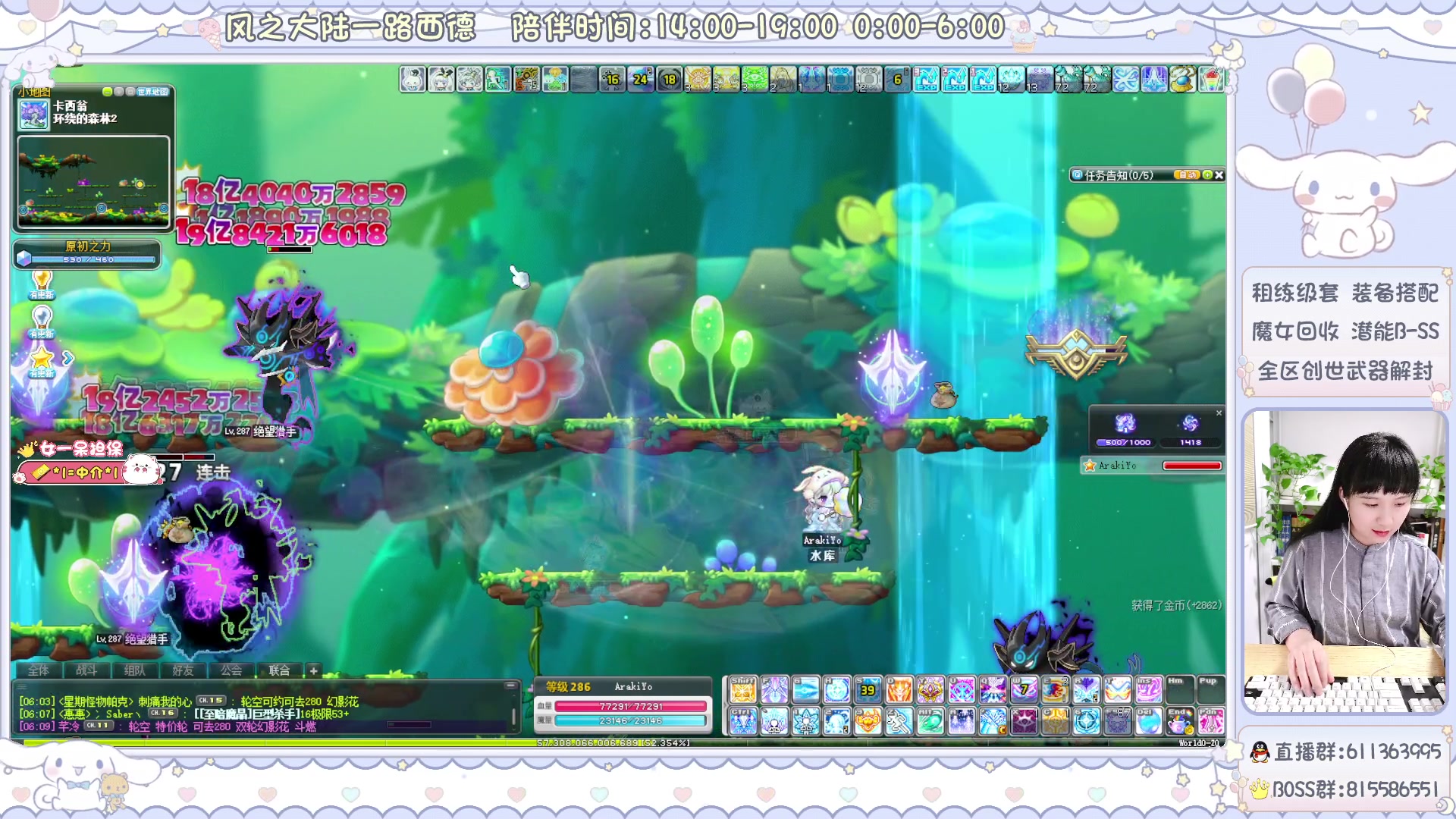The width and height of the screenshot is (1456, 819).
Task: Click the G-key skill icon
Action: 805,689
